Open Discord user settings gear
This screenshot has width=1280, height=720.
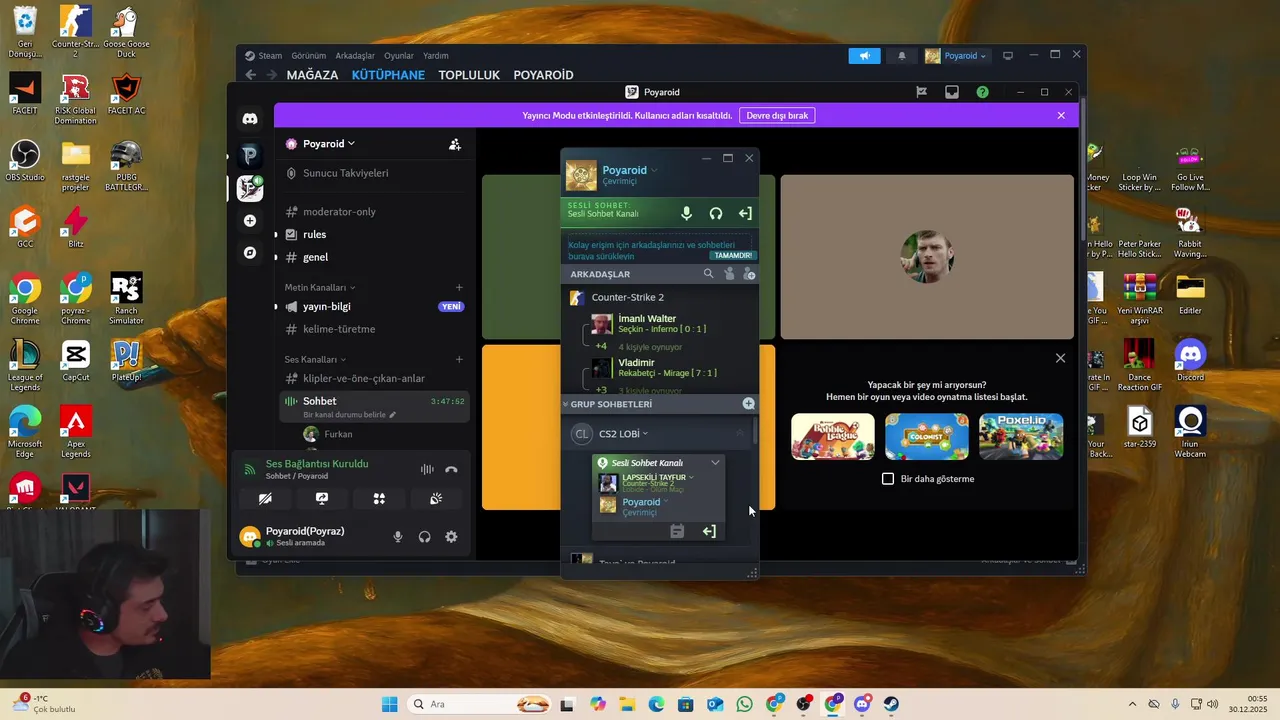pos(451,537)
